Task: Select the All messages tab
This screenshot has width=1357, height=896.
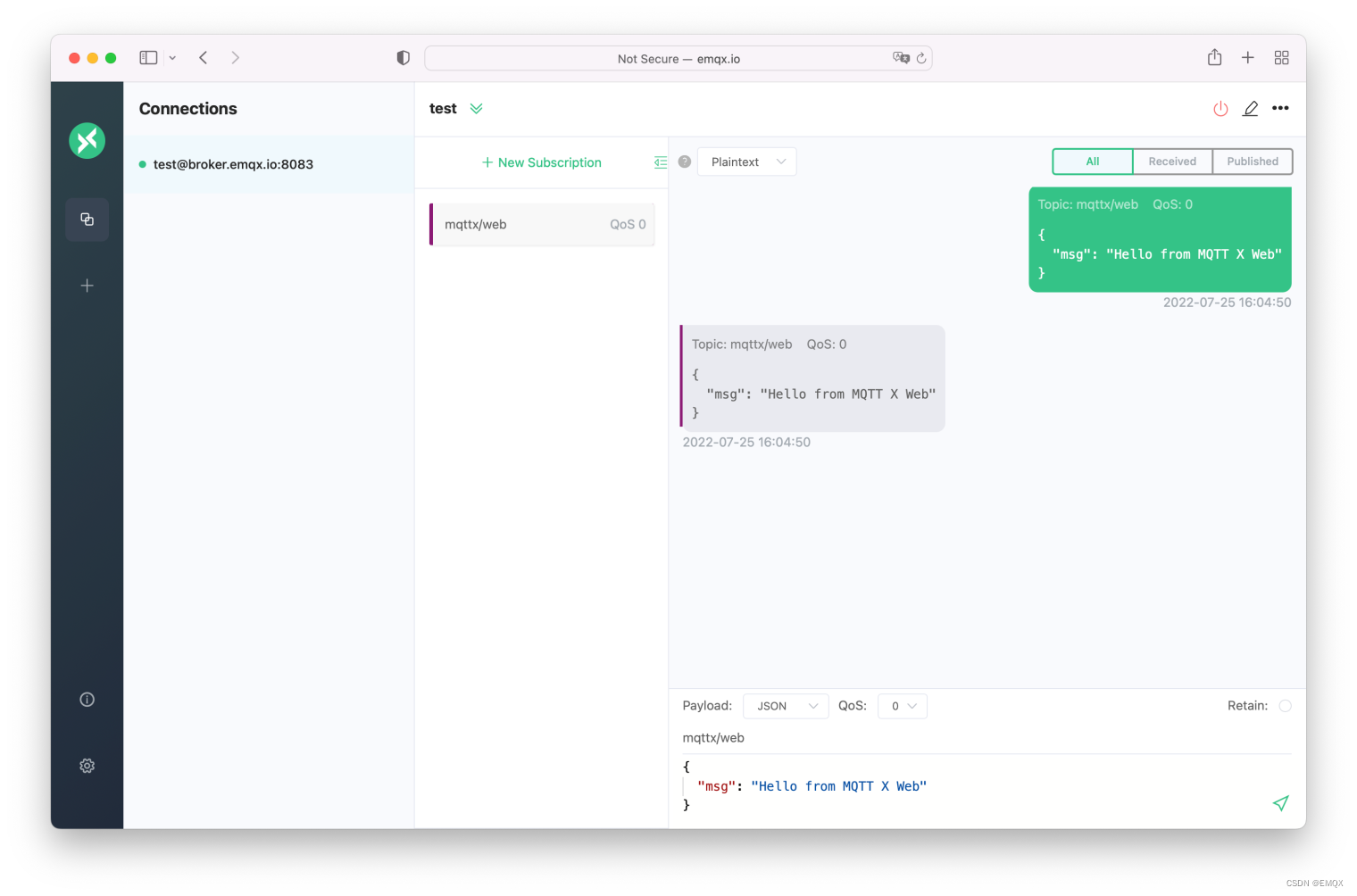Action: coord(1092,162)
